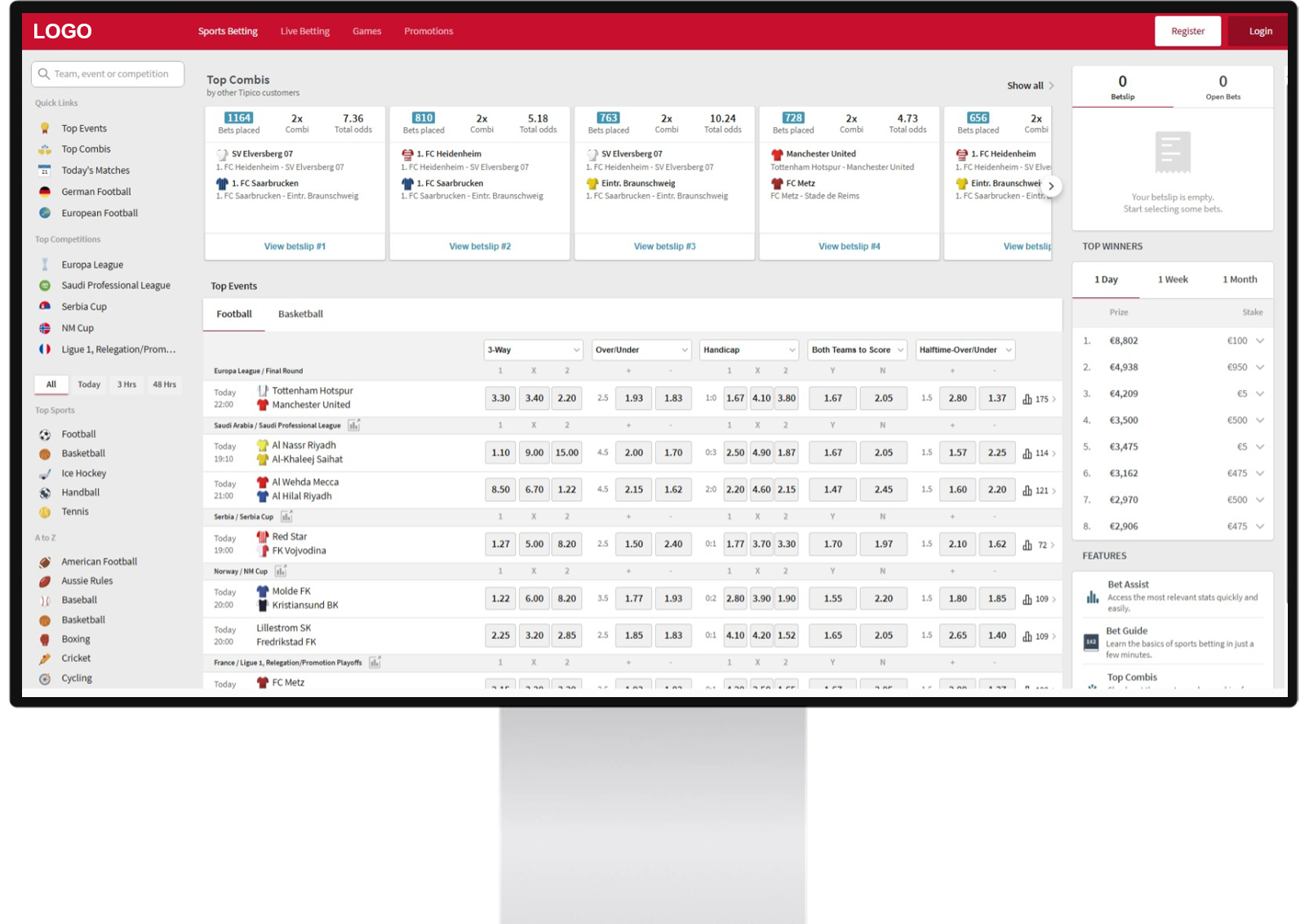Click the Today's Matches calendar icon
The image size is (1309, 924).
tap(45, 171)
